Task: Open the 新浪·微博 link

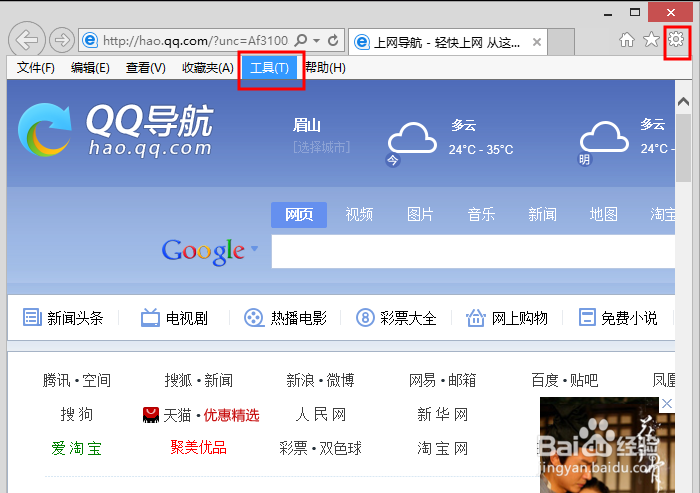Action: click(x=321, y=380)
